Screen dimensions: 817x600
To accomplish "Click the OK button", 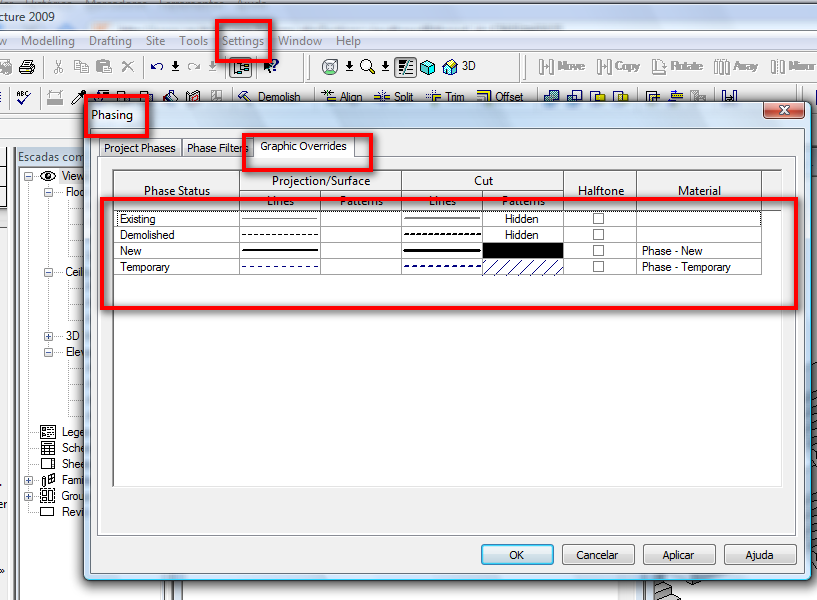I will pos(517,555).
